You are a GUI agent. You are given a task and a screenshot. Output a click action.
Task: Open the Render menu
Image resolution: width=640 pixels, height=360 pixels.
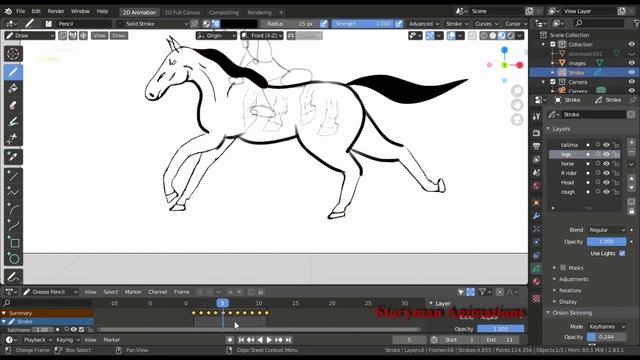click(56, 11)
